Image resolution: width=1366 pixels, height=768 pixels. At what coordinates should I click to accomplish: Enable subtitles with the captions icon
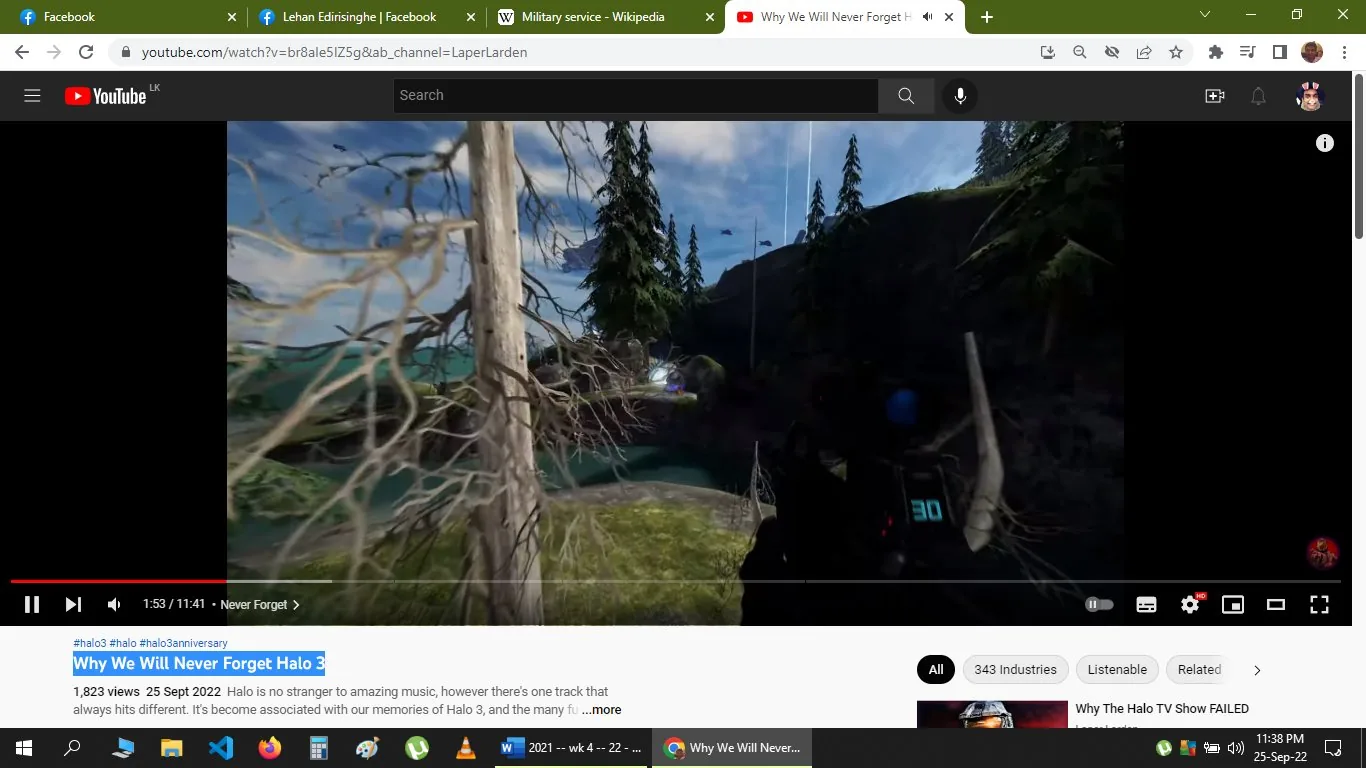tap(1146, 604)
